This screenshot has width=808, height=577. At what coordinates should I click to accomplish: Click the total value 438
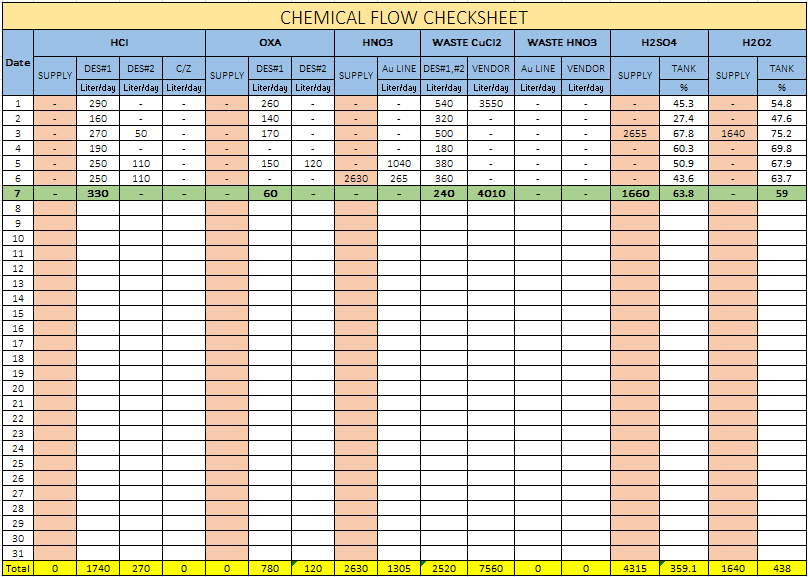[782, 569]
